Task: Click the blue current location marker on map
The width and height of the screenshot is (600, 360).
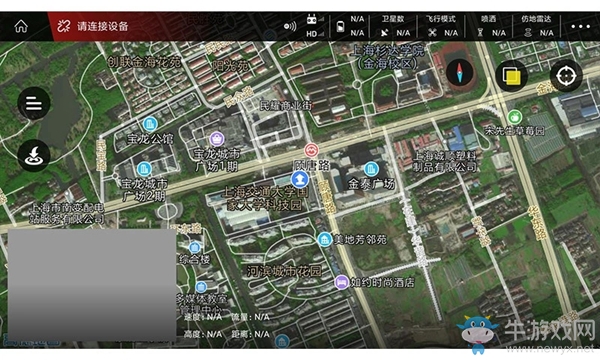Action: coord(300,179)
